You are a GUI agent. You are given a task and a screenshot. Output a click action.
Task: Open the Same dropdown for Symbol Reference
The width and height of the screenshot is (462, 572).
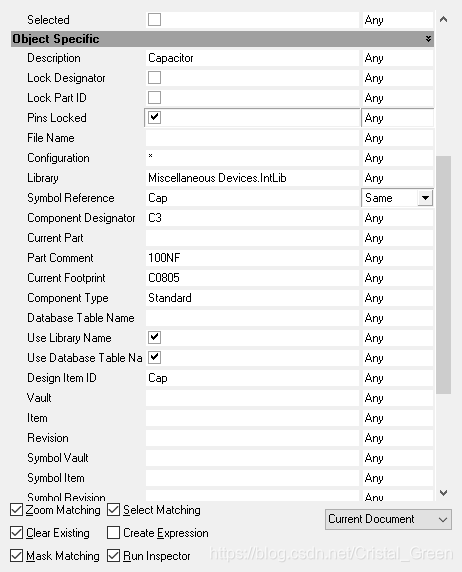[x=425, y=198]
